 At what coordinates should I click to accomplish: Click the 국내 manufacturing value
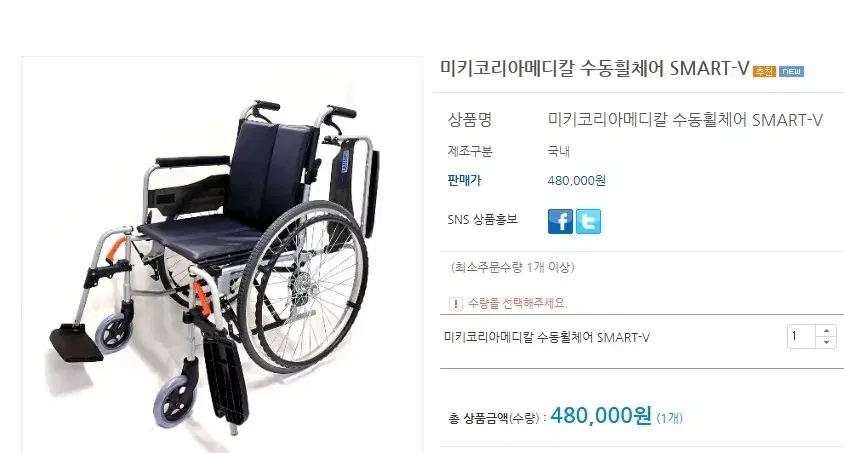(559, 151)
